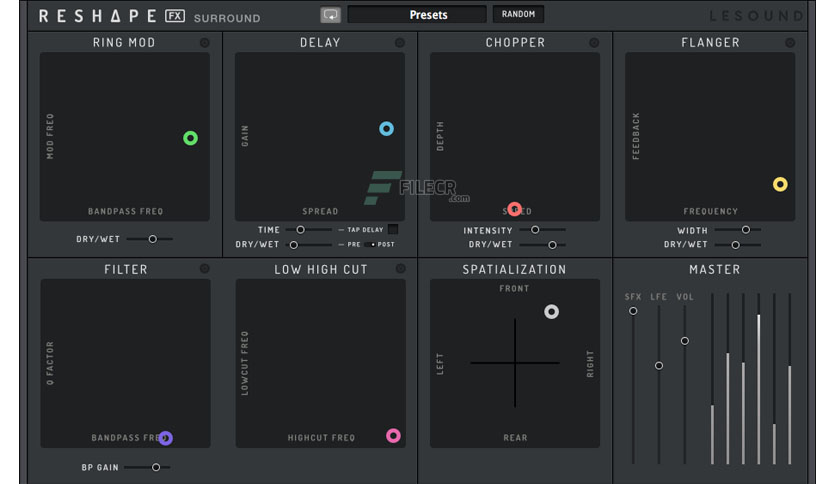Click the red Chopper XY handle

(515, 209)
